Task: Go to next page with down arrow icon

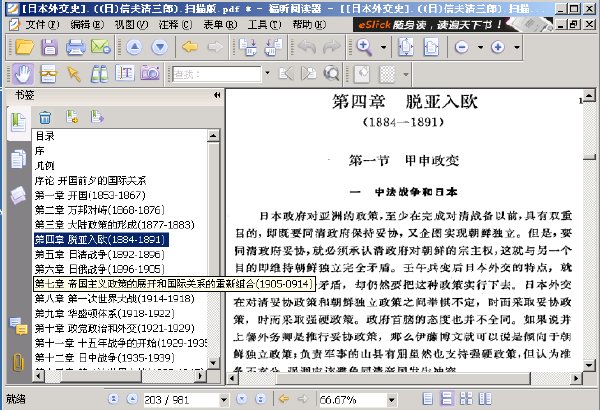Action: pyautogui.click(x=160, y=47)
